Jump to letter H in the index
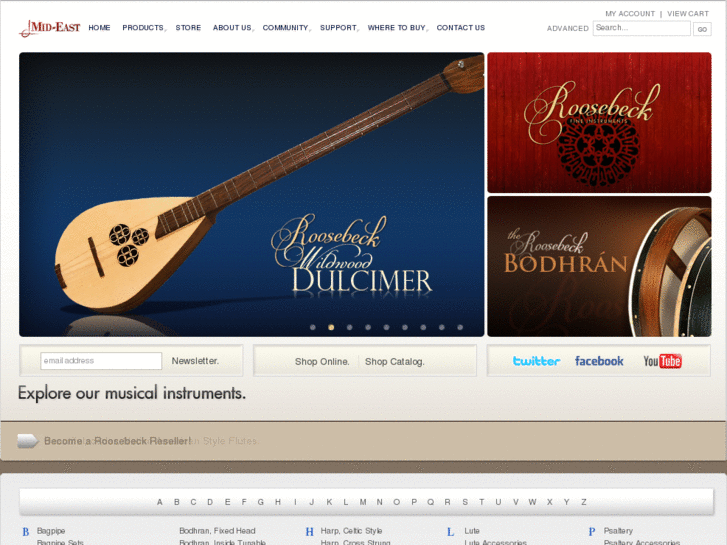 coord(278,502)
